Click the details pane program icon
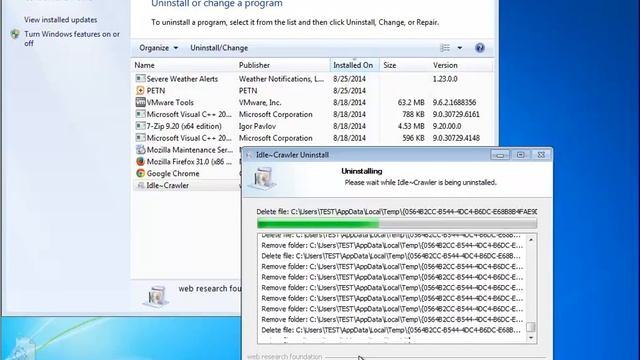 pyautogui.click(x=156, y=296)
